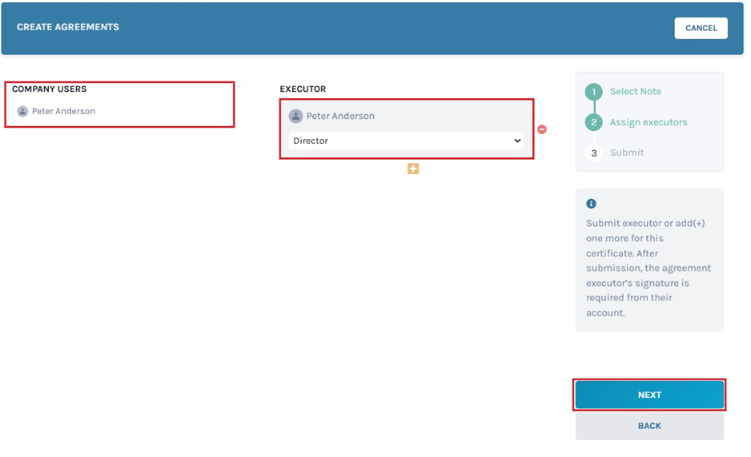Click the Cancel button
The height and width of the screenshot is (457, 751).
pos(701,28)
